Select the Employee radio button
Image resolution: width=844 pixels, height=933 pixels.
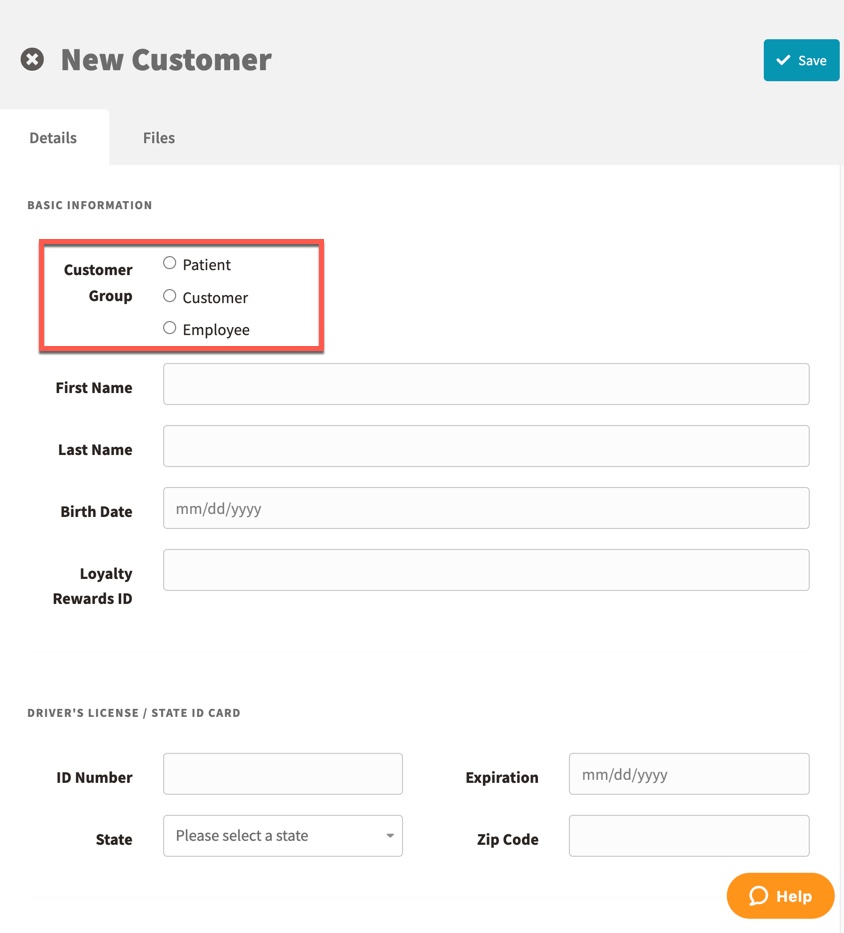(x=170, y=328)
